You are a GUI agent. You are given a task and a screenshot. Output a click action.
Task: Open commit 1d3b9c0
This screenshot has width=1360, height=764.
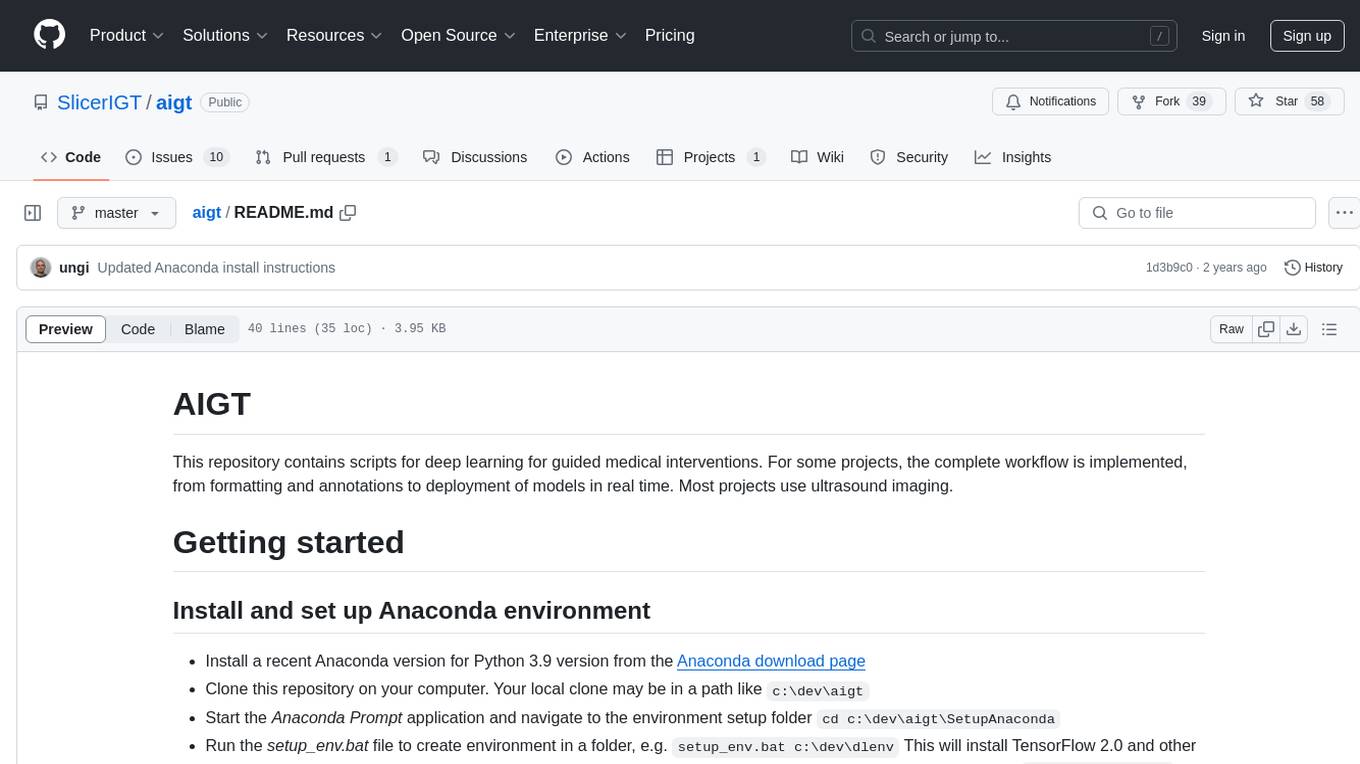(x=1169, y=268)
